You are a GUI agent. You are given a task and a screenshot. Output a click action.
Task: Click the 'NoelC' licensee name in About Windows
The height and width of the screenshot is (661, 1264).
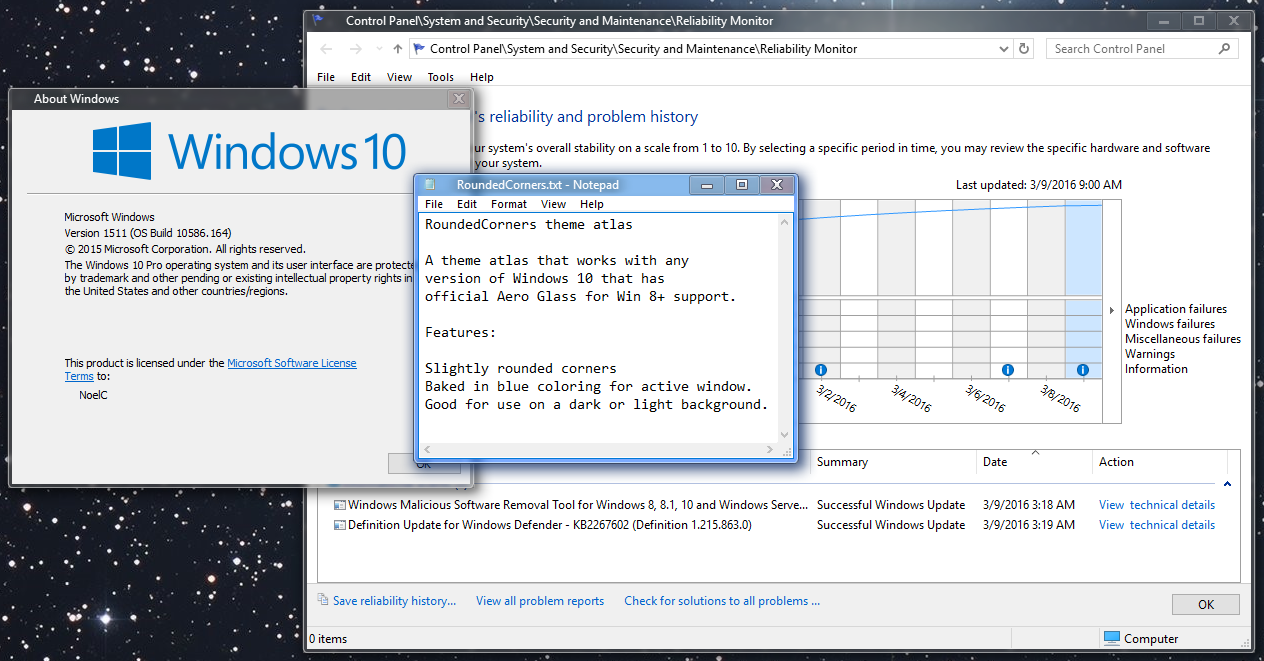click(93, 395)
